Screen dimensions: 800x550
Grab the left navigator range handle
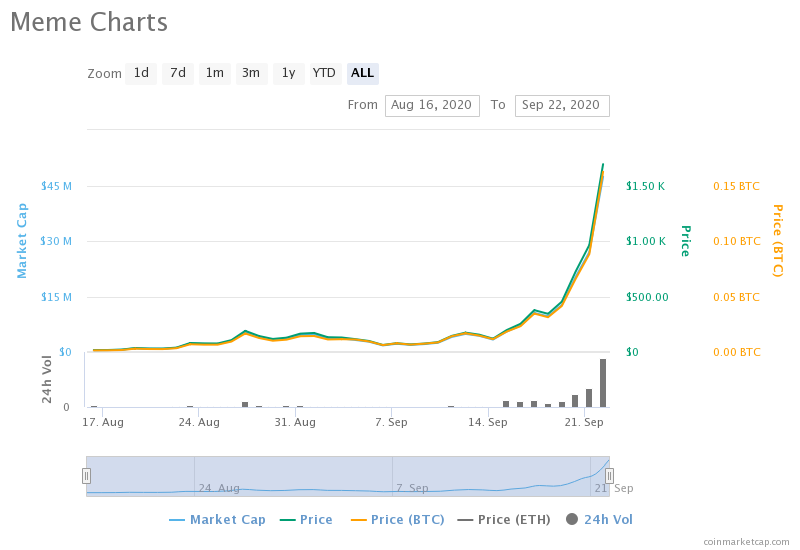tap(86, 476)
